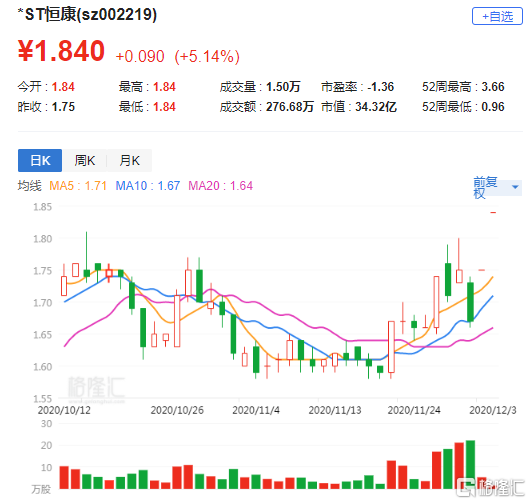Select the 2020/11/4 date axis marker
Viewport: 531px width, 504px height.
pyautogui.click(x=256, y=411)
